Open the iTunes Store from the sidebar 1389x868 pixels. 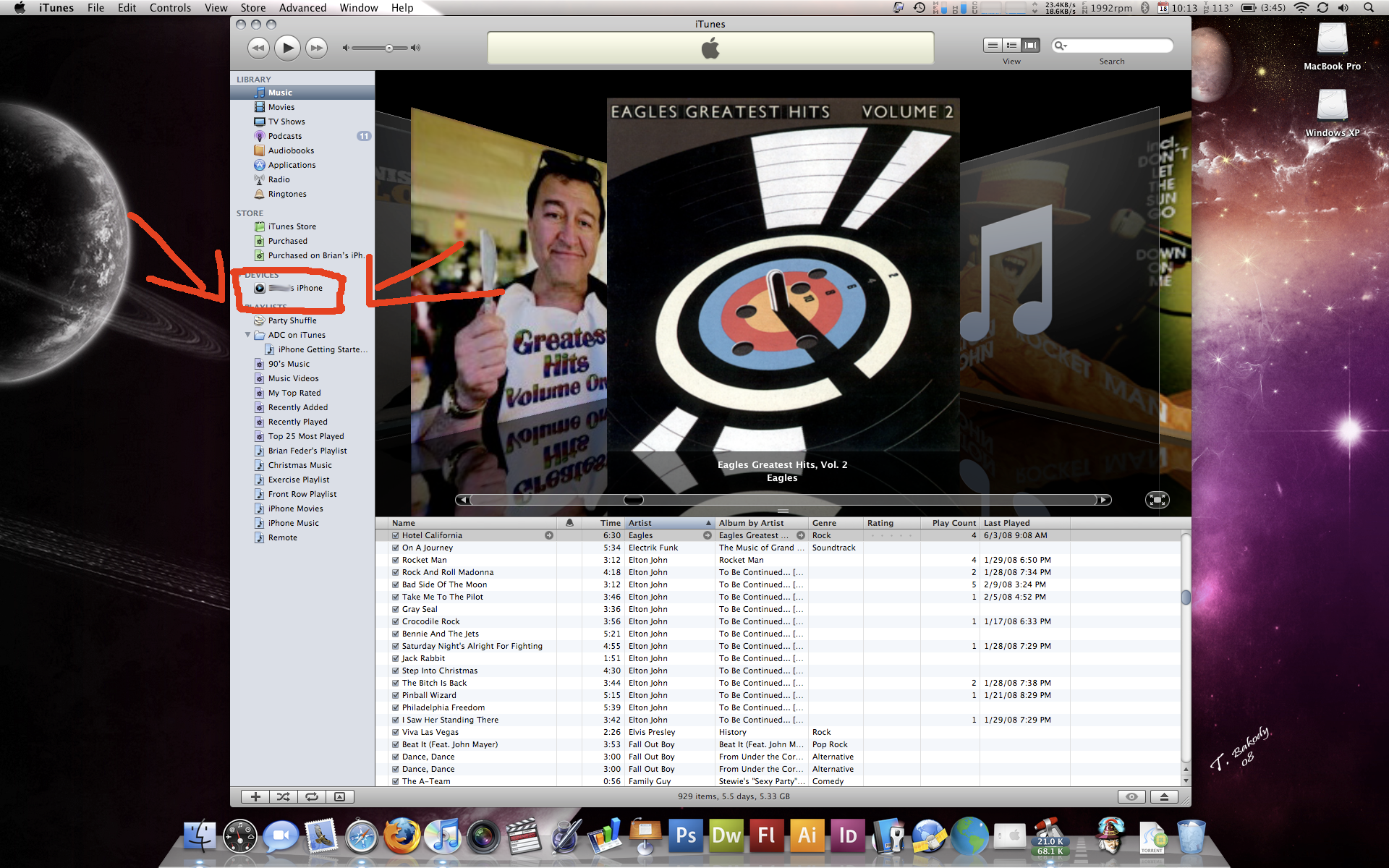point(291,226)
